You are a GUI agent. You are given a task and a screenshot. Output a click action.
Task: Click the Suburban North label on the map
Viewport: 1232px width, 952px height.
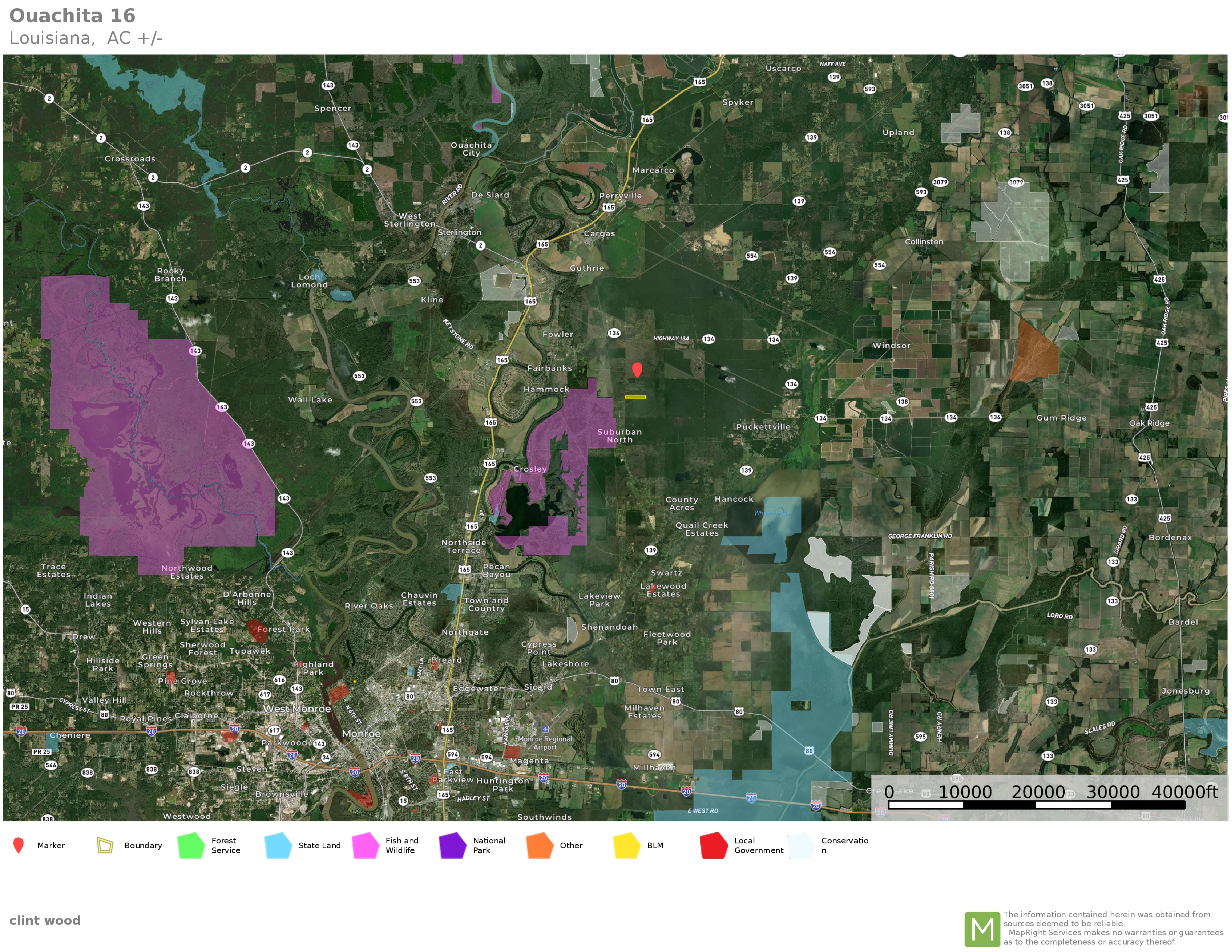point(620,435)
